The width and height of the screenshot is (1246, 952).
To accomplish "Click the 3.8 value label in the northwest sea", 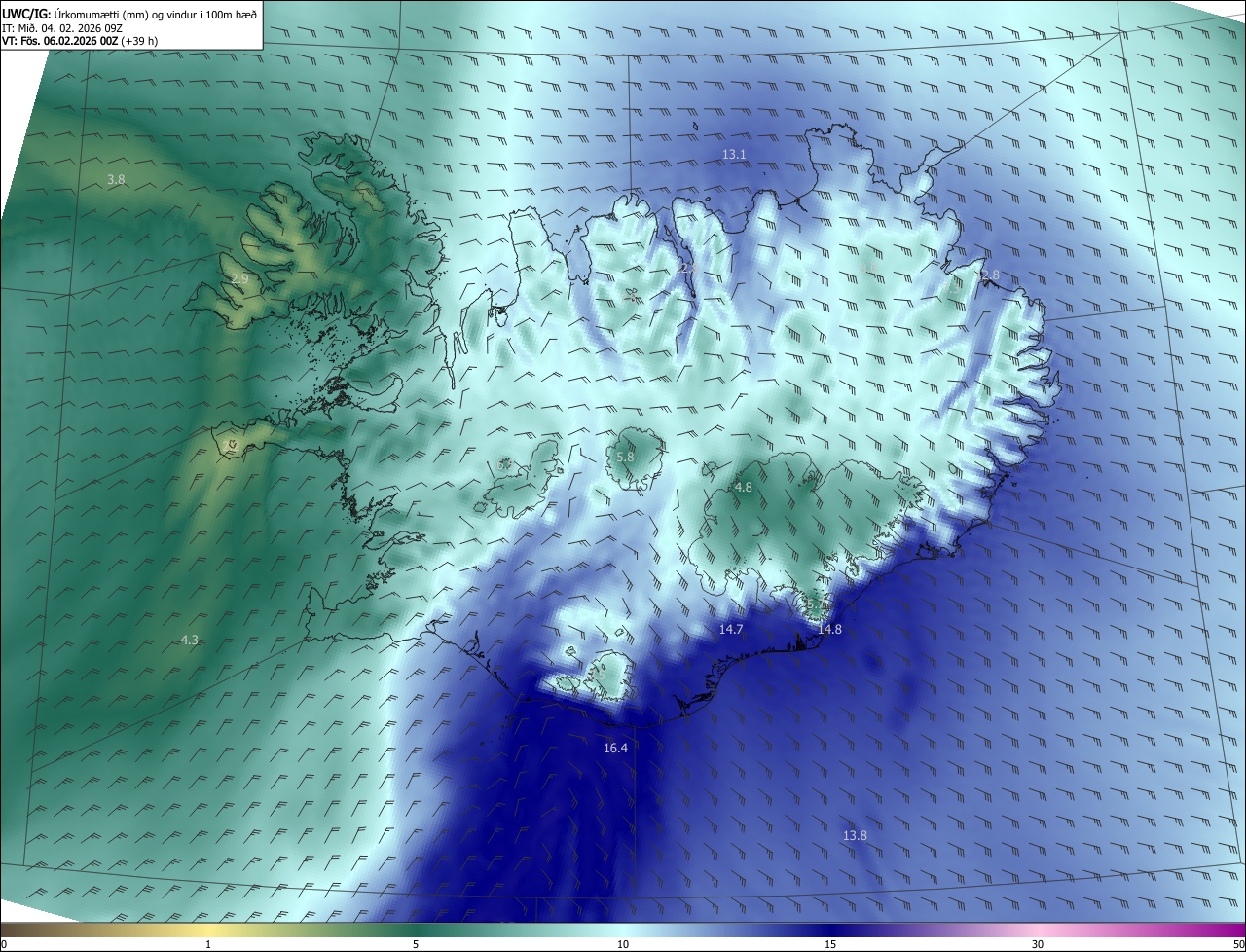I will (116, 180).
